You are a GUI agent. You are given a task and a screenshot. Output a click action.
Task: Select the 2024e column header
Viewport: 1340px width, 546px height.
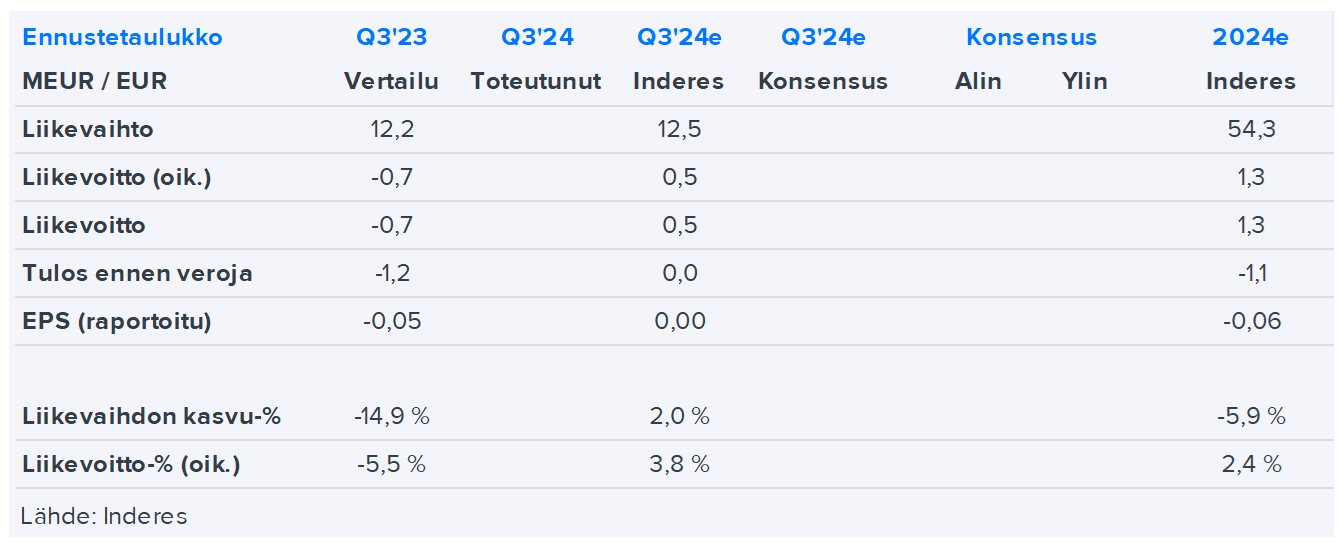pyautogui.click(x=1250, y=38)
